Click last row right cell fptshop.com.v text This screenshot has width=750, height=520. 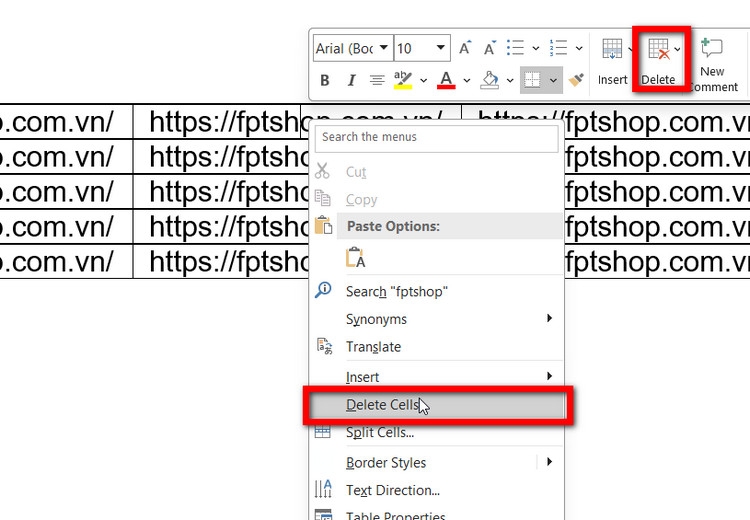657,261
